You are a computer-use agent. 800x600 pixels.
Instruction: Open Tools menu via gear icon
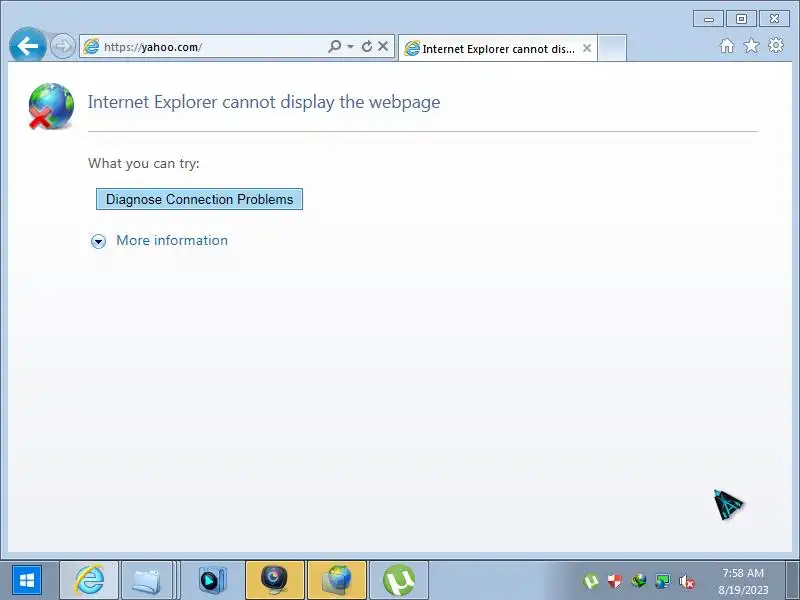776,45
